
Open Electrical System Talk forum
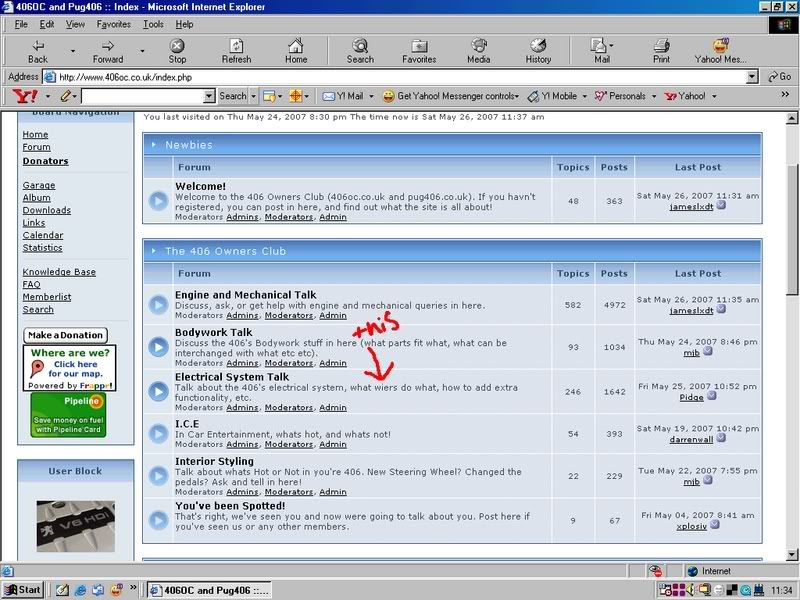[x=232, y=377]
